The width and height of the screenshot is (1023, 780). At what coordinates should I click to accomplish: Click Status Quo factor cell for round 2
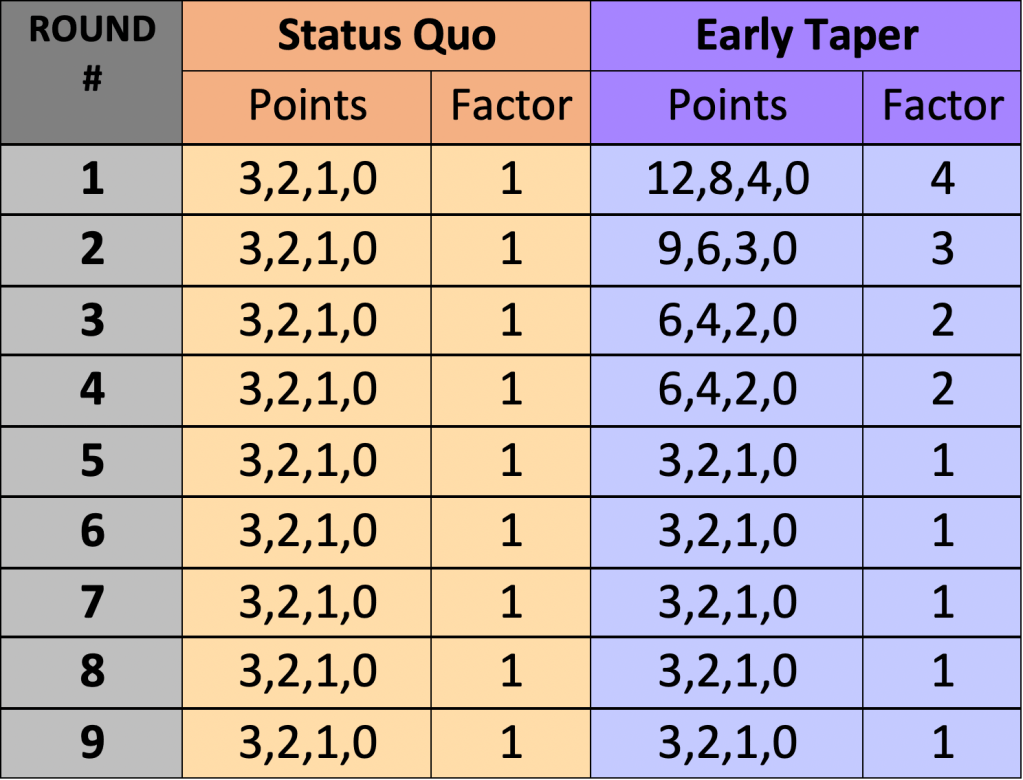click(x=511, y=249)
